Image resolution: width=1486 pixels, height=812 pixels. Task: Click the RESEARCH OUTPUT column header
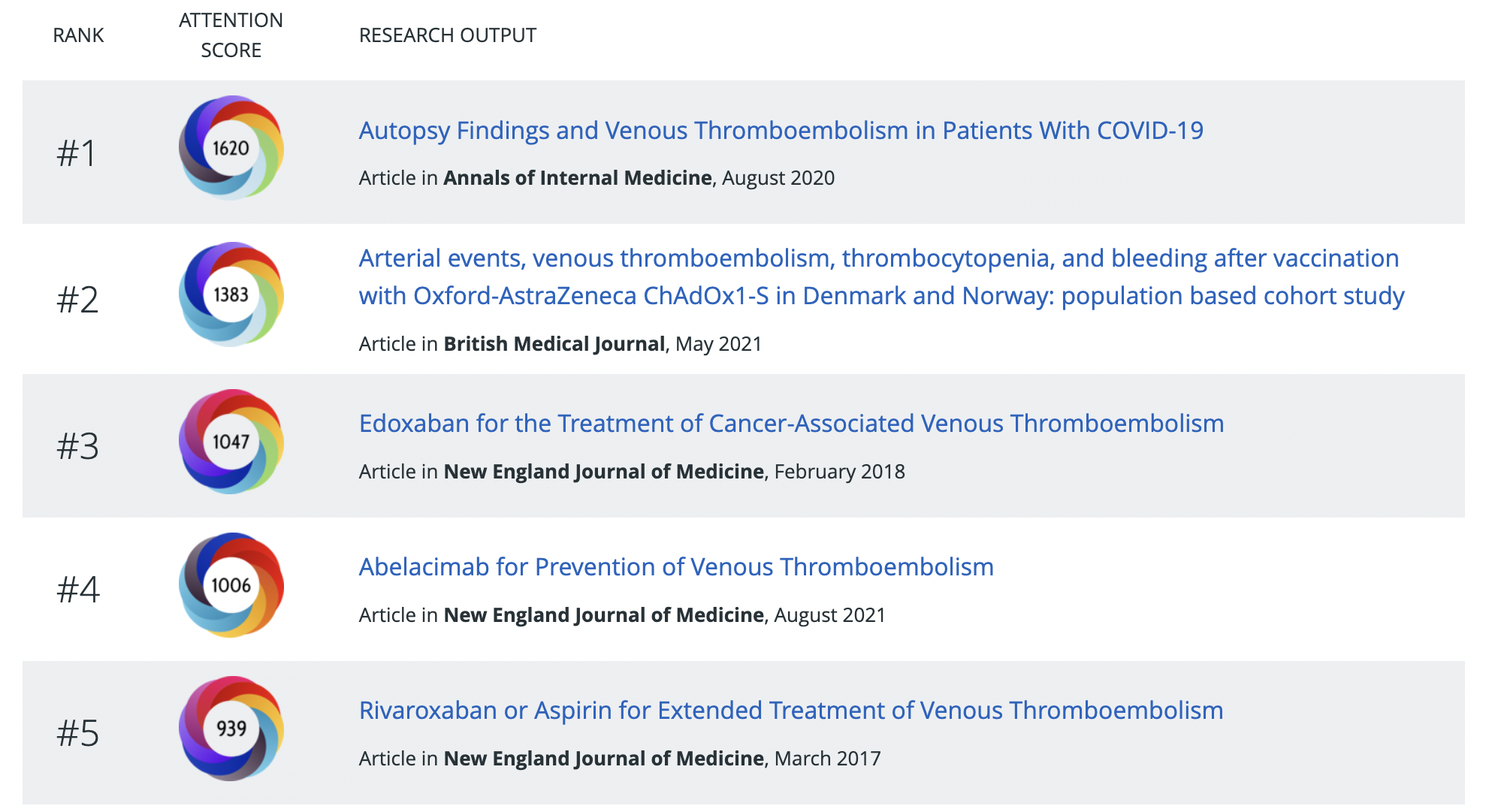coord(447,35)
